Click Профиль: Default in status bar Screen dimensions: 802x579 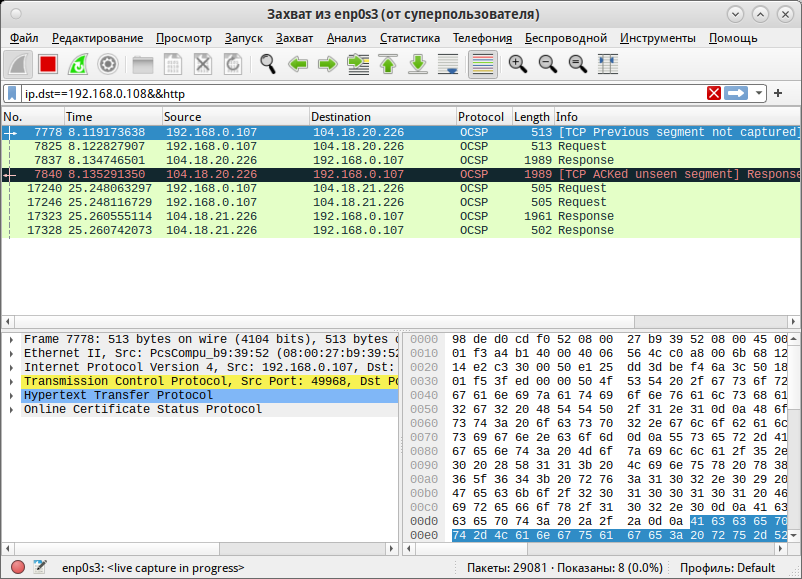(x=727, y=568)
